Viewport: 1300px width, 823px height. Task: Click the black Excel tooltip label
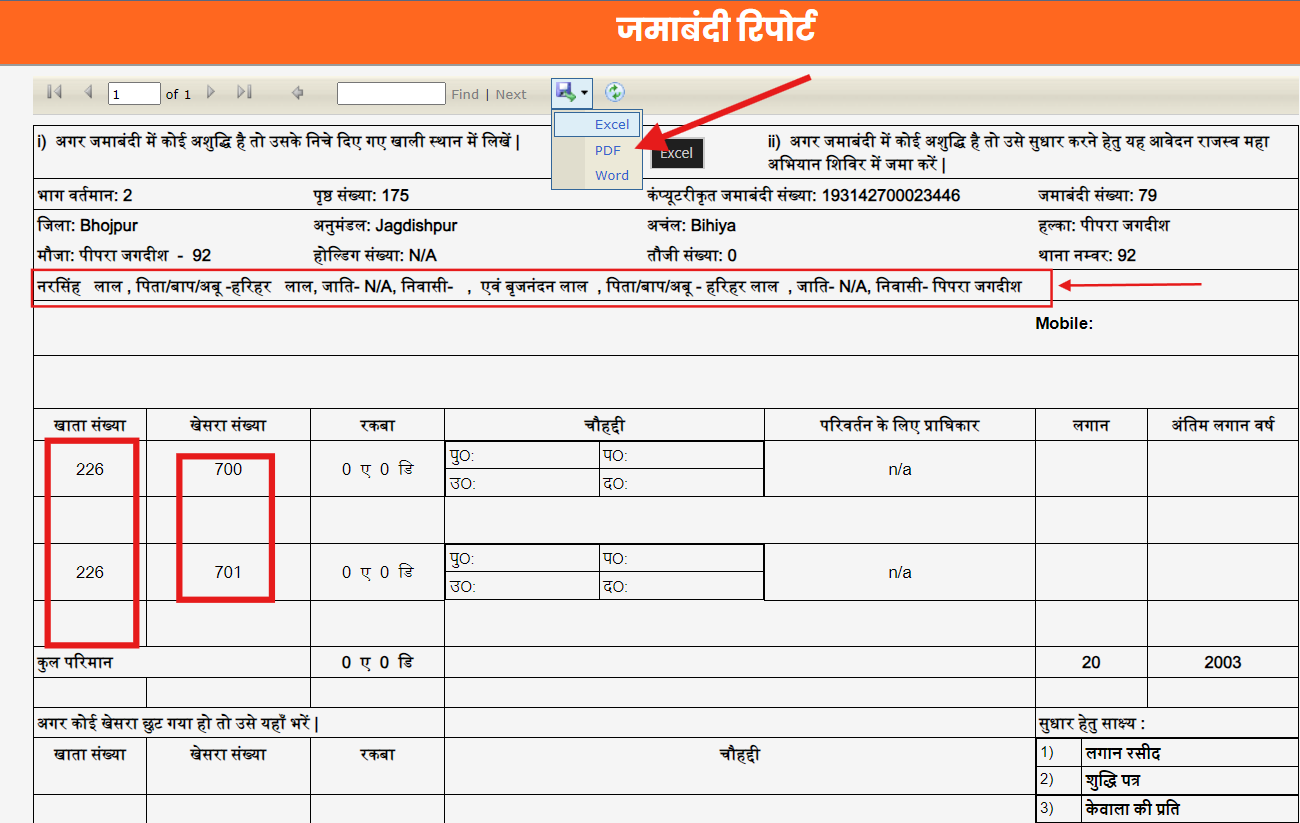[677, 153]
